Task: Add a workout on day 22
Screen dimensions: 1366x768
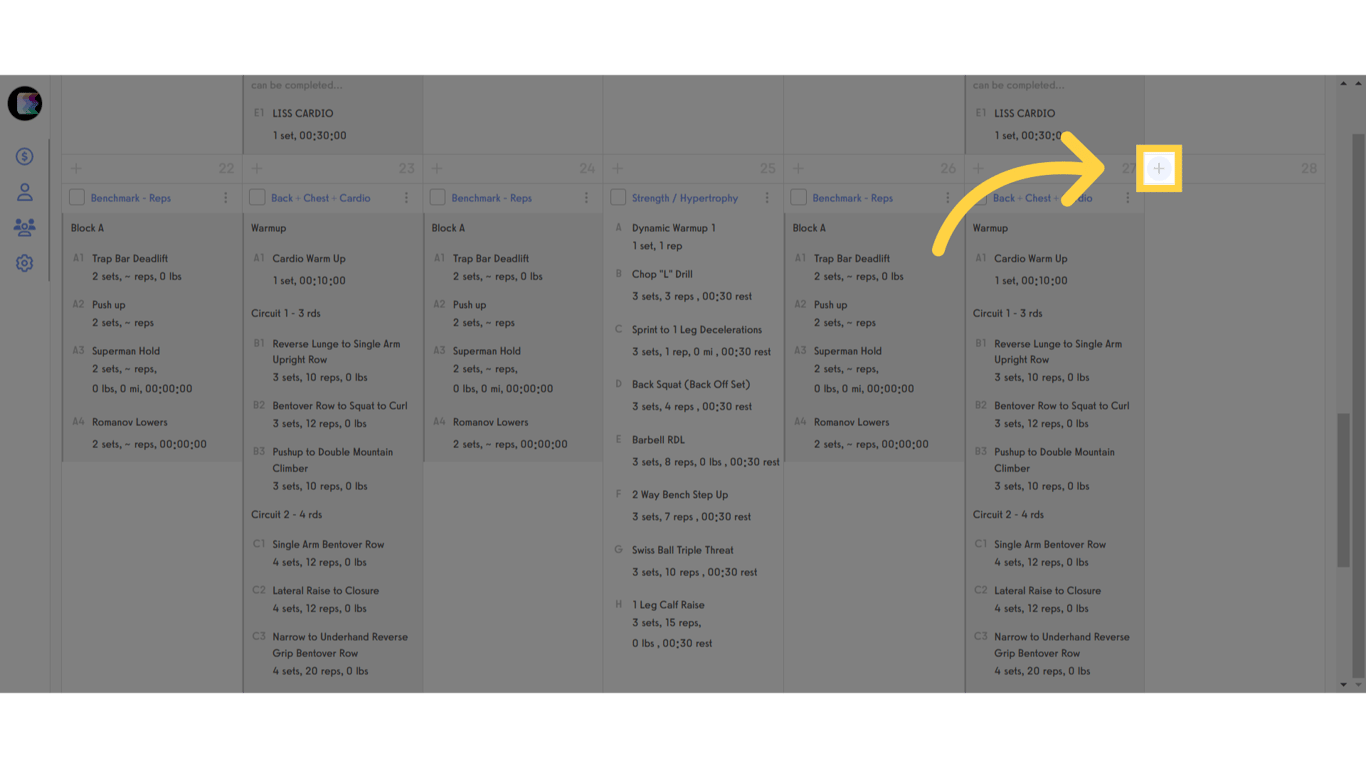Action: (x=76, y=169)
